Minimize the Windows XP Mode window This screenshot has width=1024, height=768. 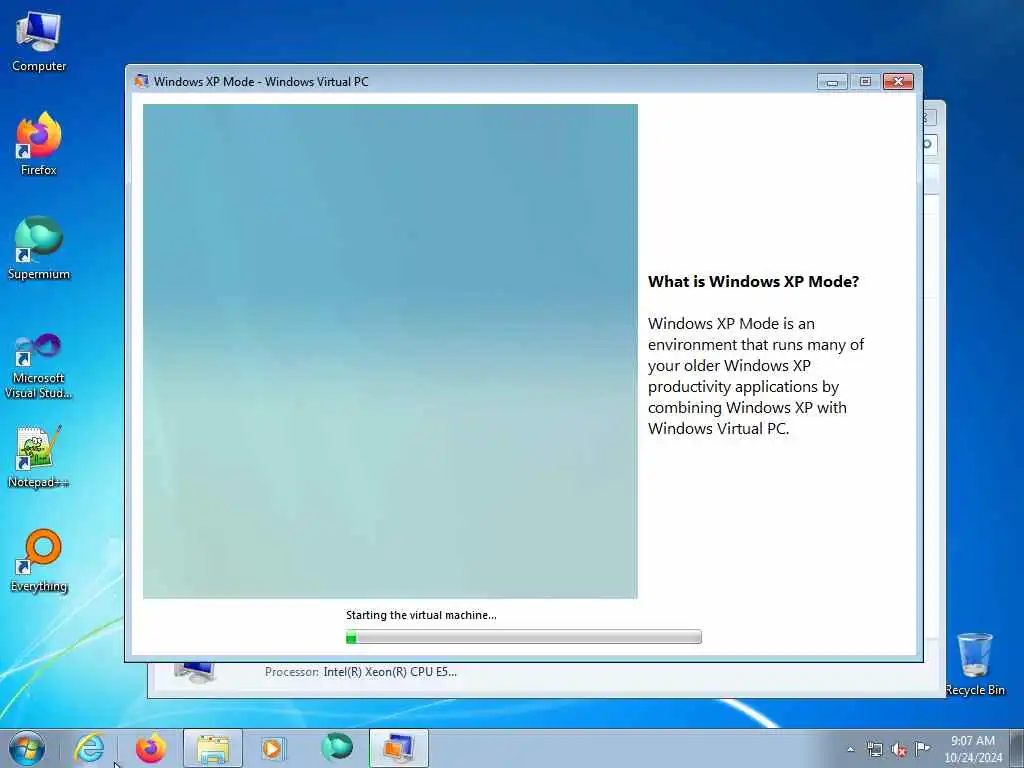pyautogui.click(x=832, y=82)
